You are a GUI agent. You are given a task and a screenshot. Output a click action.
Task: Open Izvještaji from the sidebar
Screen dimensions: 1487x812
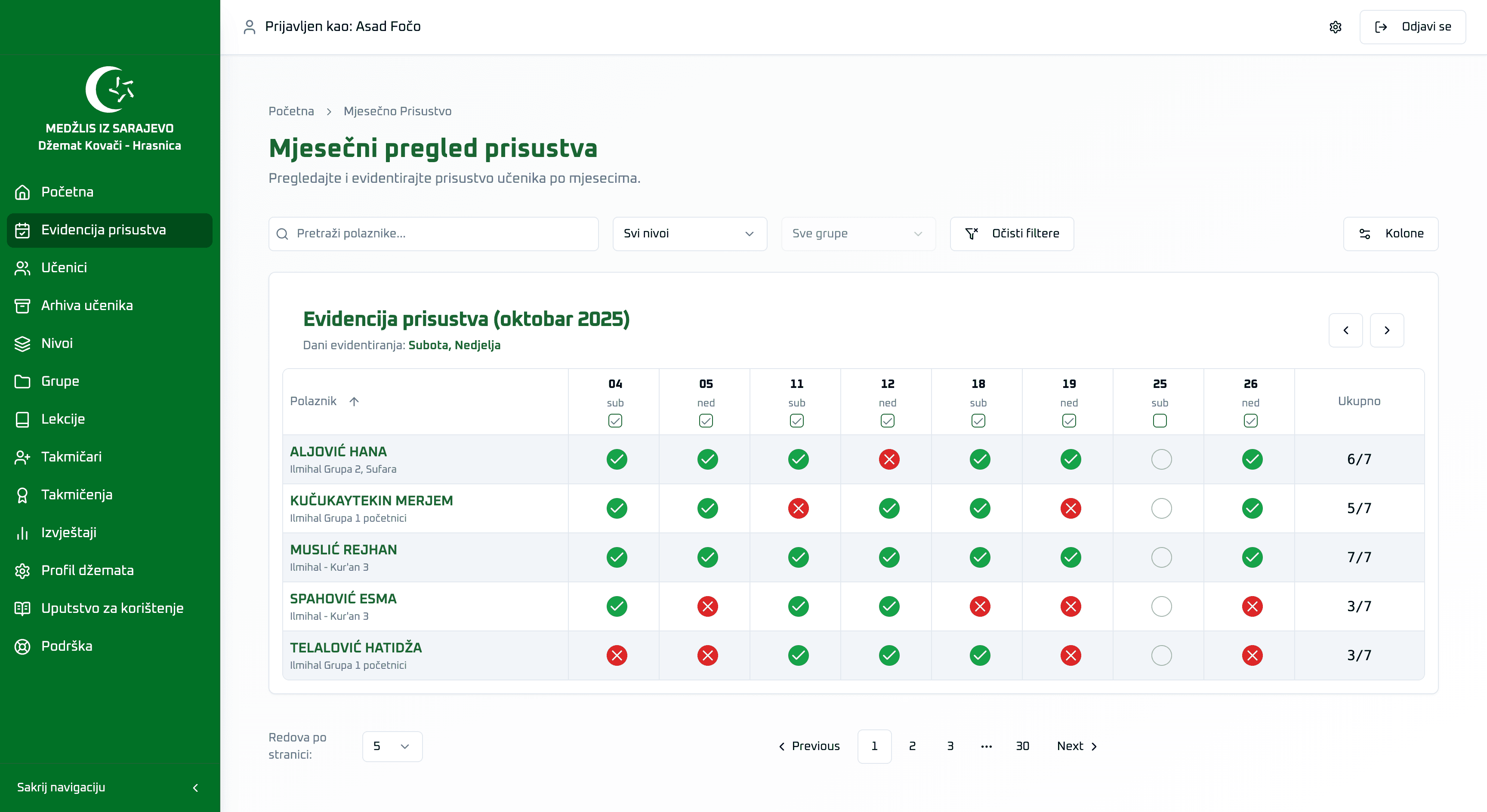click(69, 532)
